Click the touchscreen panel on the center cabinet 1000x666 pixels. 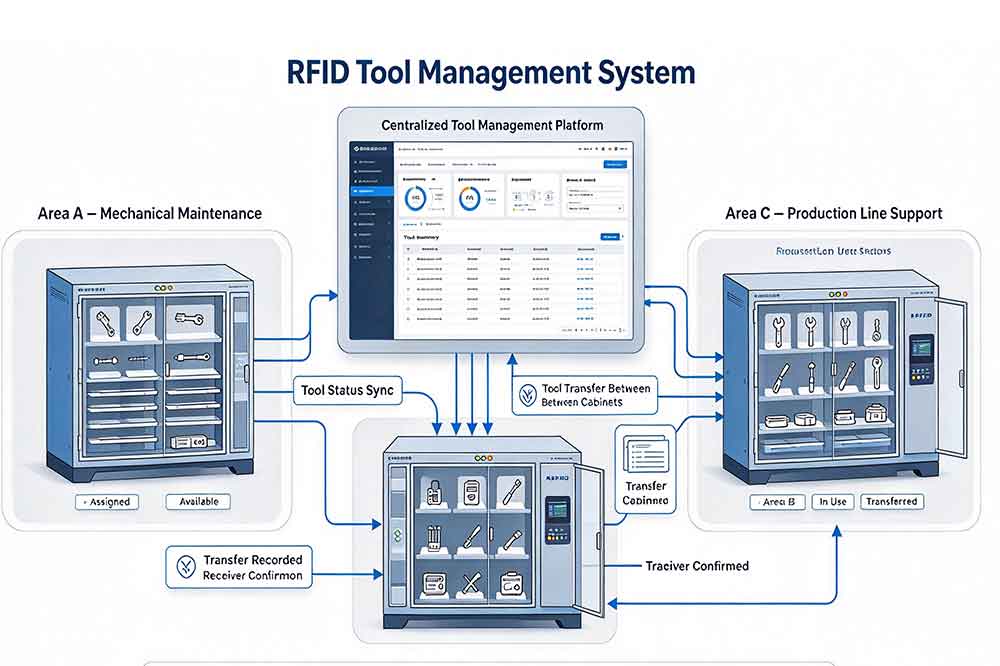tap(557, 520)
